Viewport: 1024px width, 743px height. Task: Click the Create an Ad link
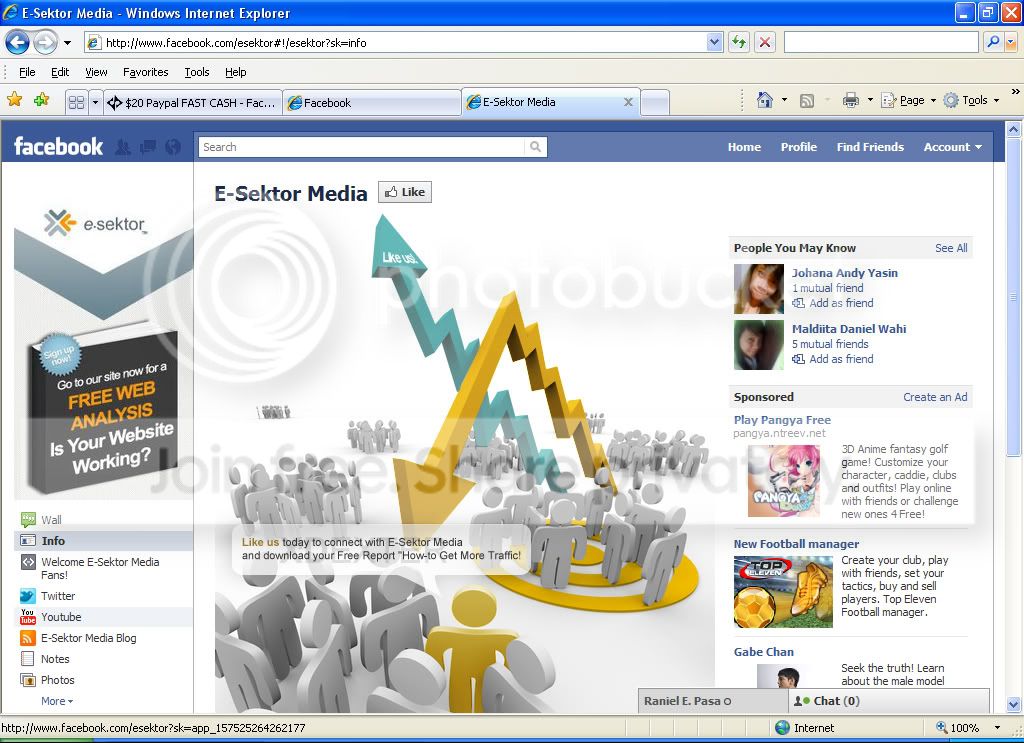(x=935, y=397)
